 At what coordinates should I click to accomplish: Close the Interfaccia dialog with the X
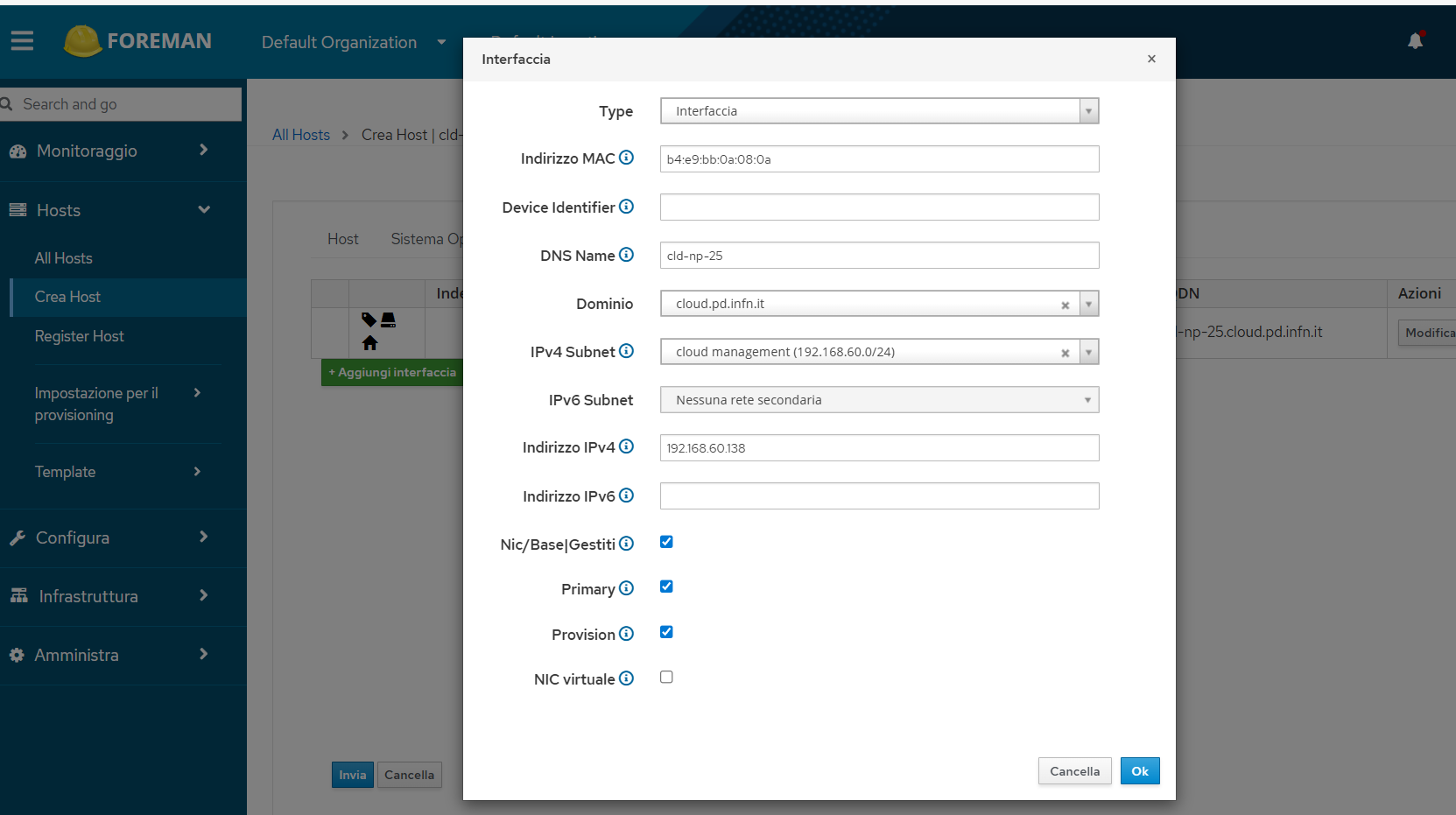click(1151, 59)
